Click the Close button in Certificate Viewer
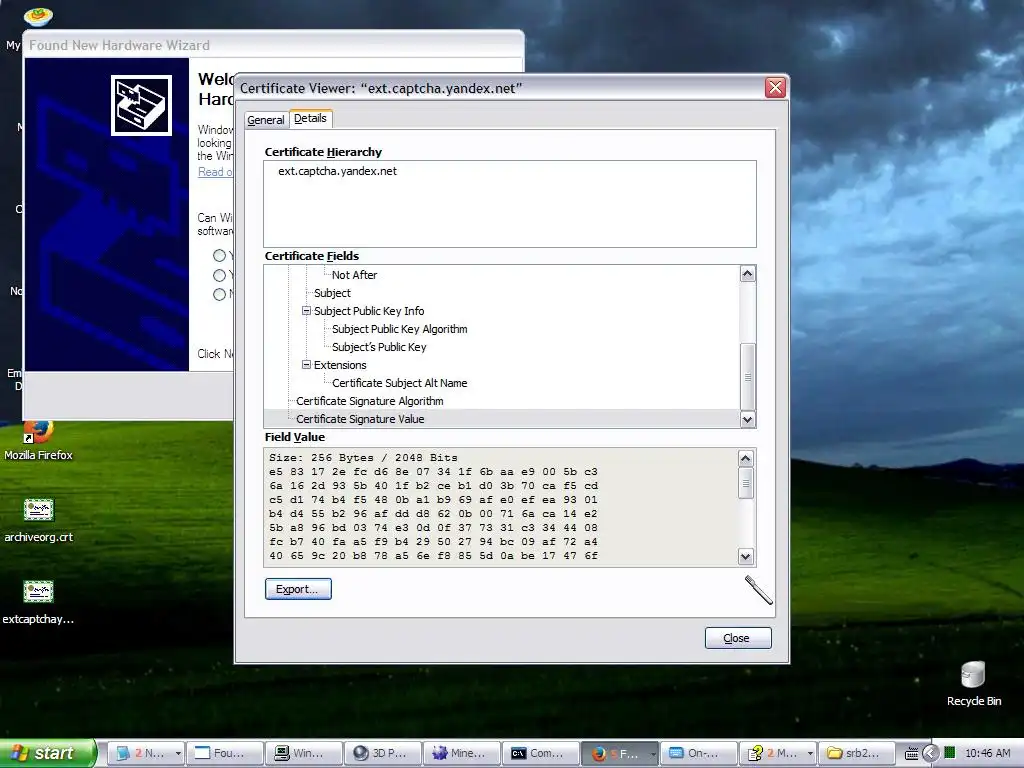This screenshot has width=1024, height=768. point(738,638)
